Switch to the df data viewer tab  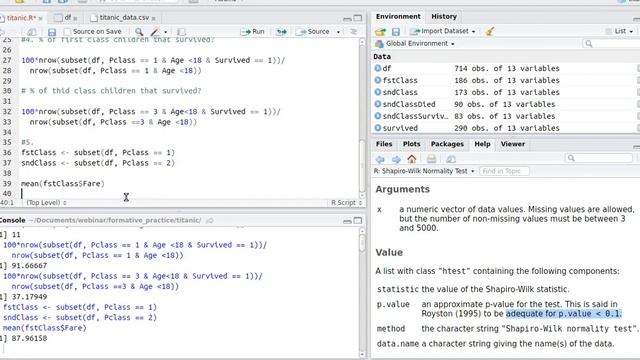coord(67,18)
